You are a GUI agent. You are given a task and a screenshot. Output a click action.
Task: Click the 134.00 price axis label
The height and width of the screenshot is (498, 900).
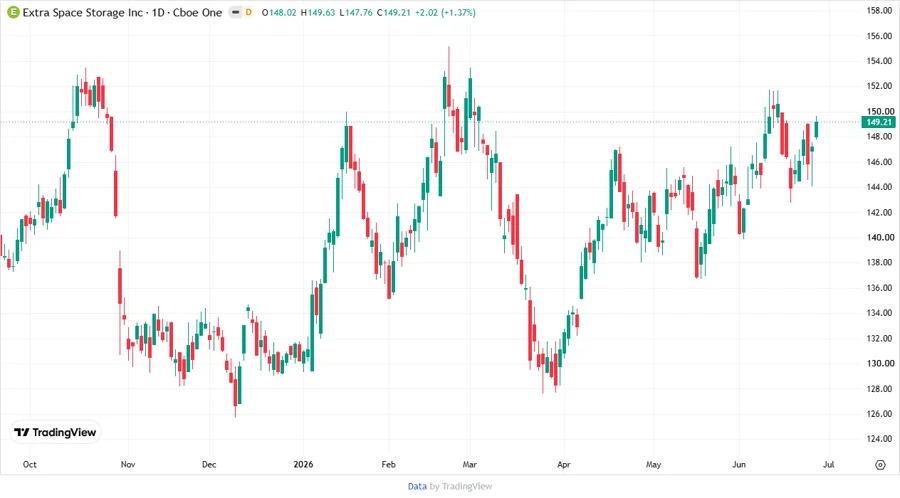[879, 313]
